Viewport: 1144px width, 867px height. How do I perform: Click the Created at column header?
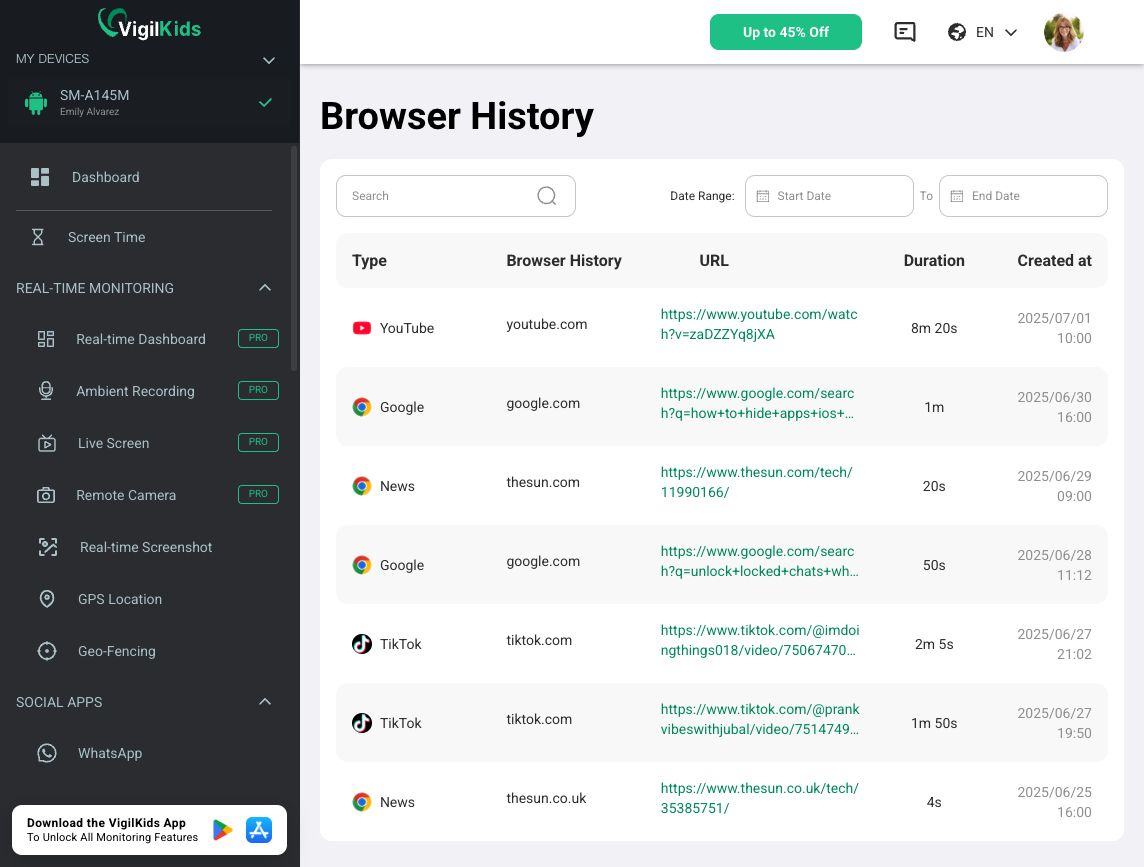[x=1054, y=261]
